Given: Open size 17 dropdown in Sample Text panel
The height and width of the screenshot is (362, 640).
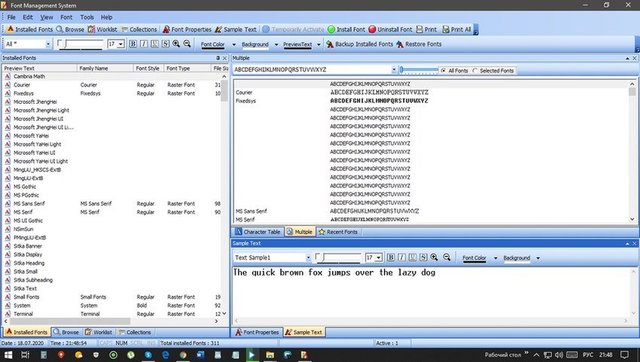Looking at the screenshot, I should [379, 258].
